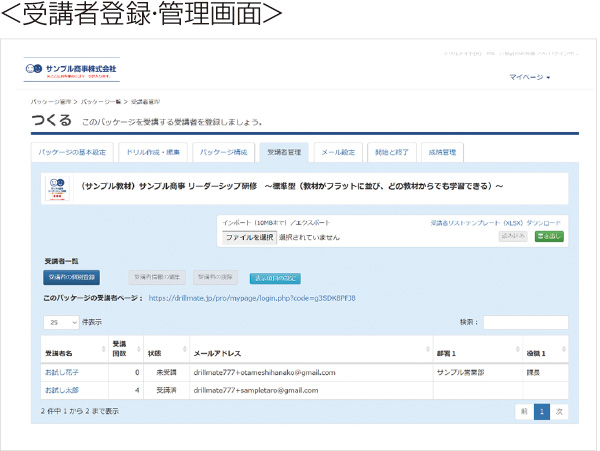Select the メール設定 tab
Screen dimensions: 600x451
coord(338,153)
